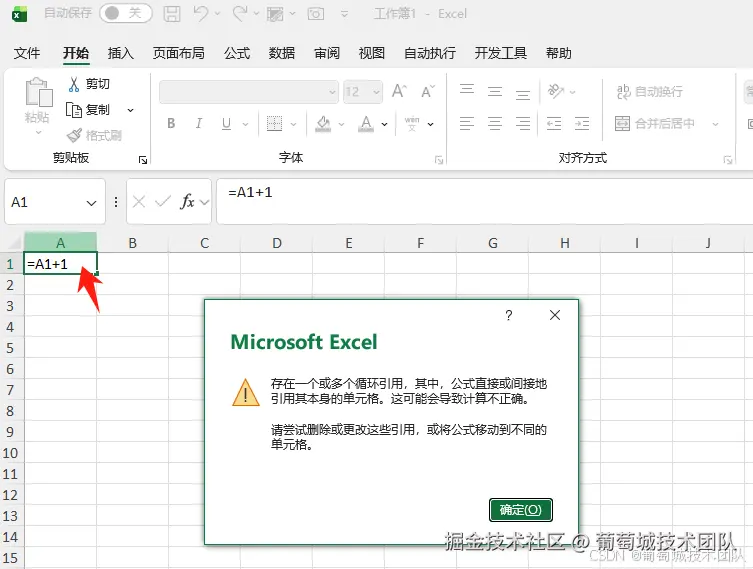Open the 文件 menu tab

pos(27,53)
